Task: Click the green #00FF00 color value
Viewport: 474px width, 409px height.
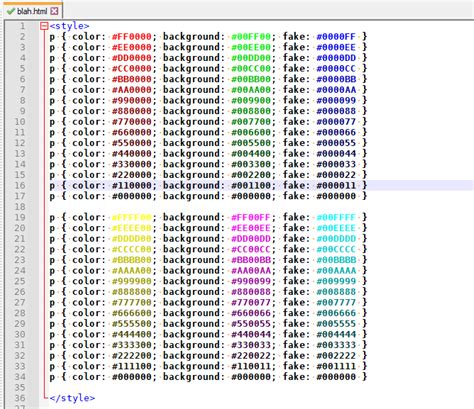Action: (x=251, y=37)
